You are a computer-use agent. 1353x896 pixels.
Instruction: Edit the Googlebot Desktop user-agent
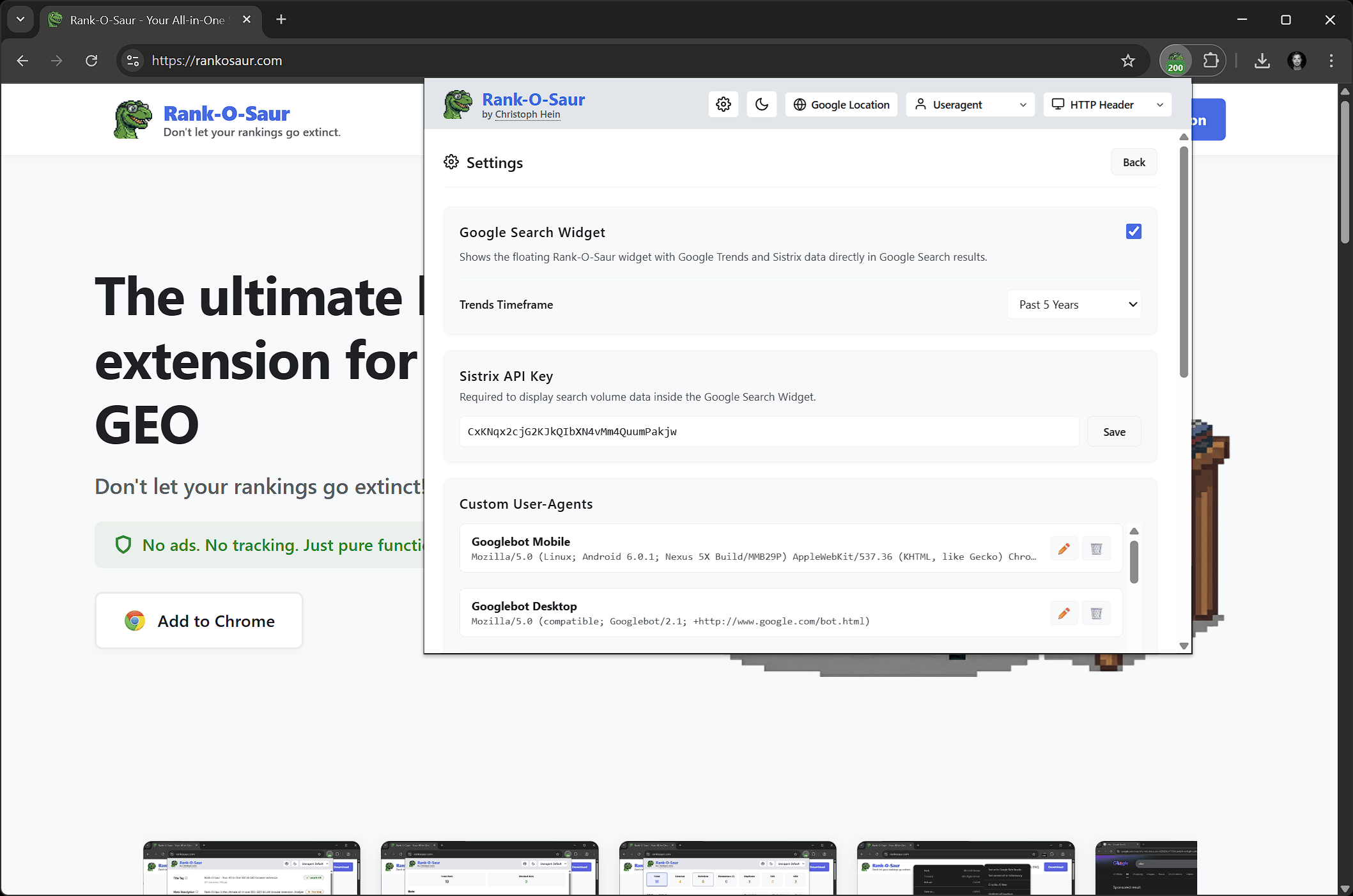(1063, 614)
